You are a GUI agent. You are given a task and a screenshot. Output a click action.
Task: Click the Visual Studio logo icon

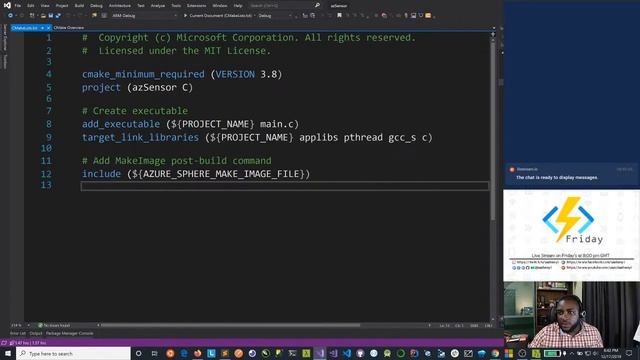(7, 5)
